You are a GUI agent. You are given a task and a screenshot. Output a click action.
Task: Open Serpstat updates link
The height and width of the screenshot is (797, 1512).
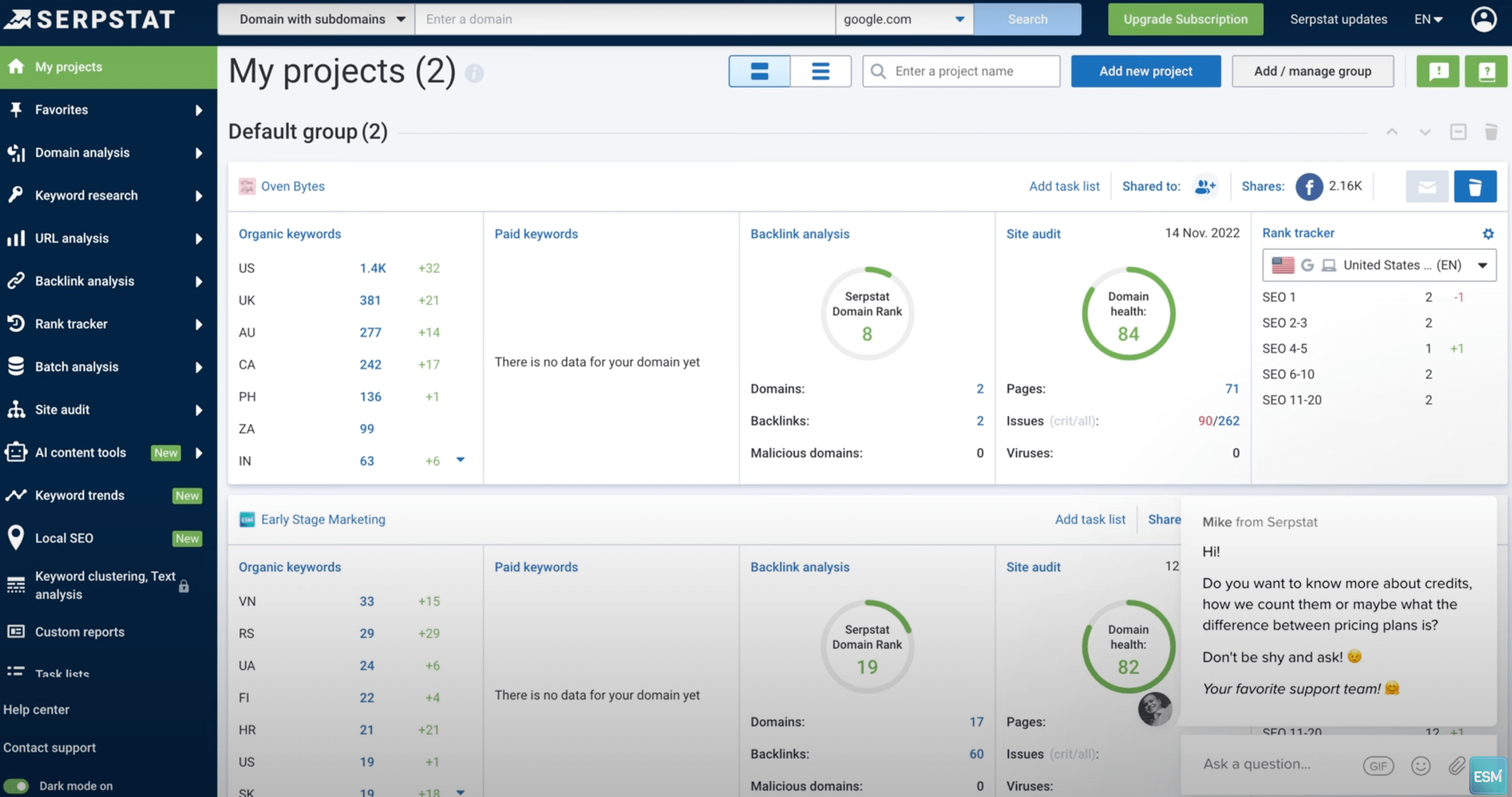coord(1339,19)
